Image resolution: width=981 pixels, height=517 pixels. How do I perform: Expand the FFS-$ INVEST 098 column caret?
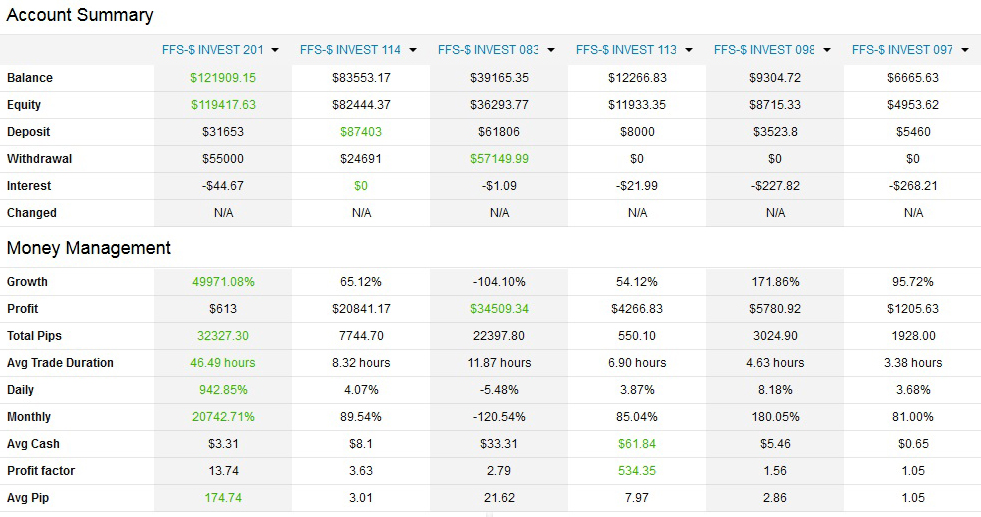(x=826, y=50)
